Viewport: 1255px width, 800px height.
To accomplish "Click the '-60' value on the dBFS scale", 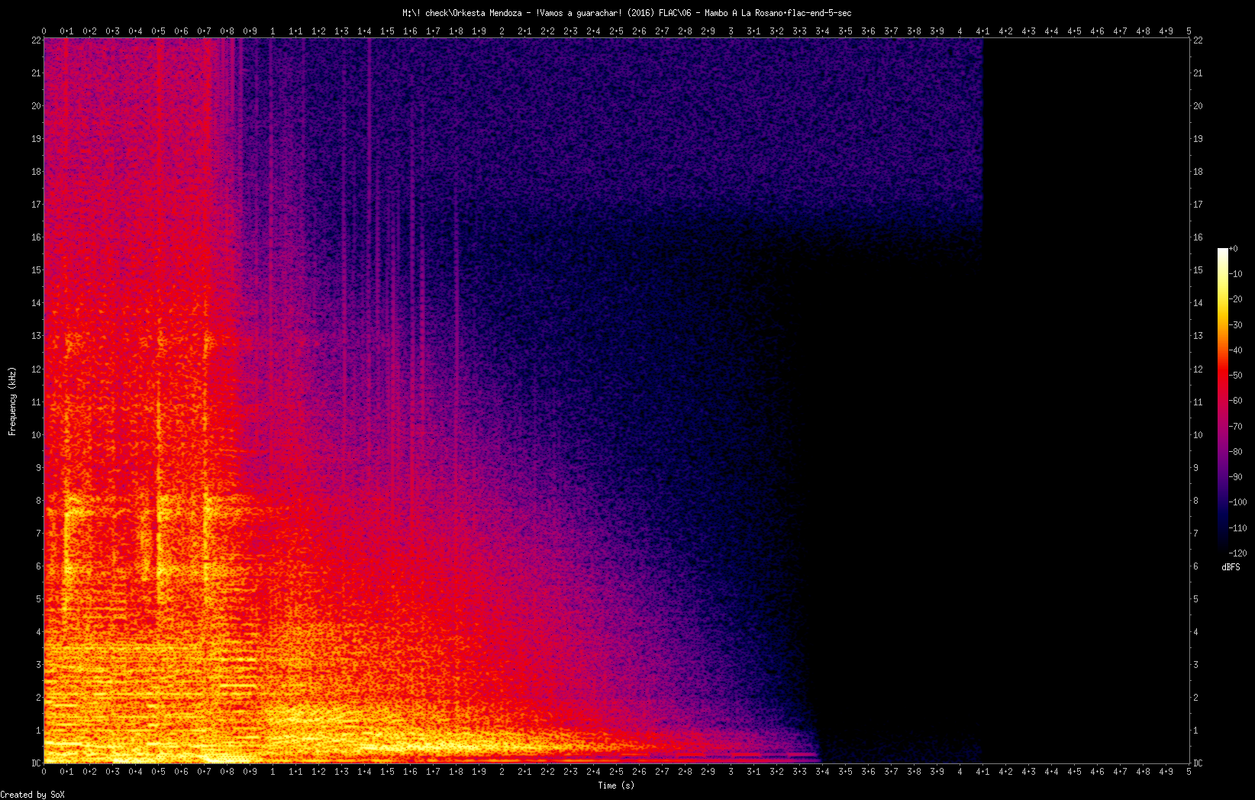I will pyautogui.click(x=1235, y=401).
